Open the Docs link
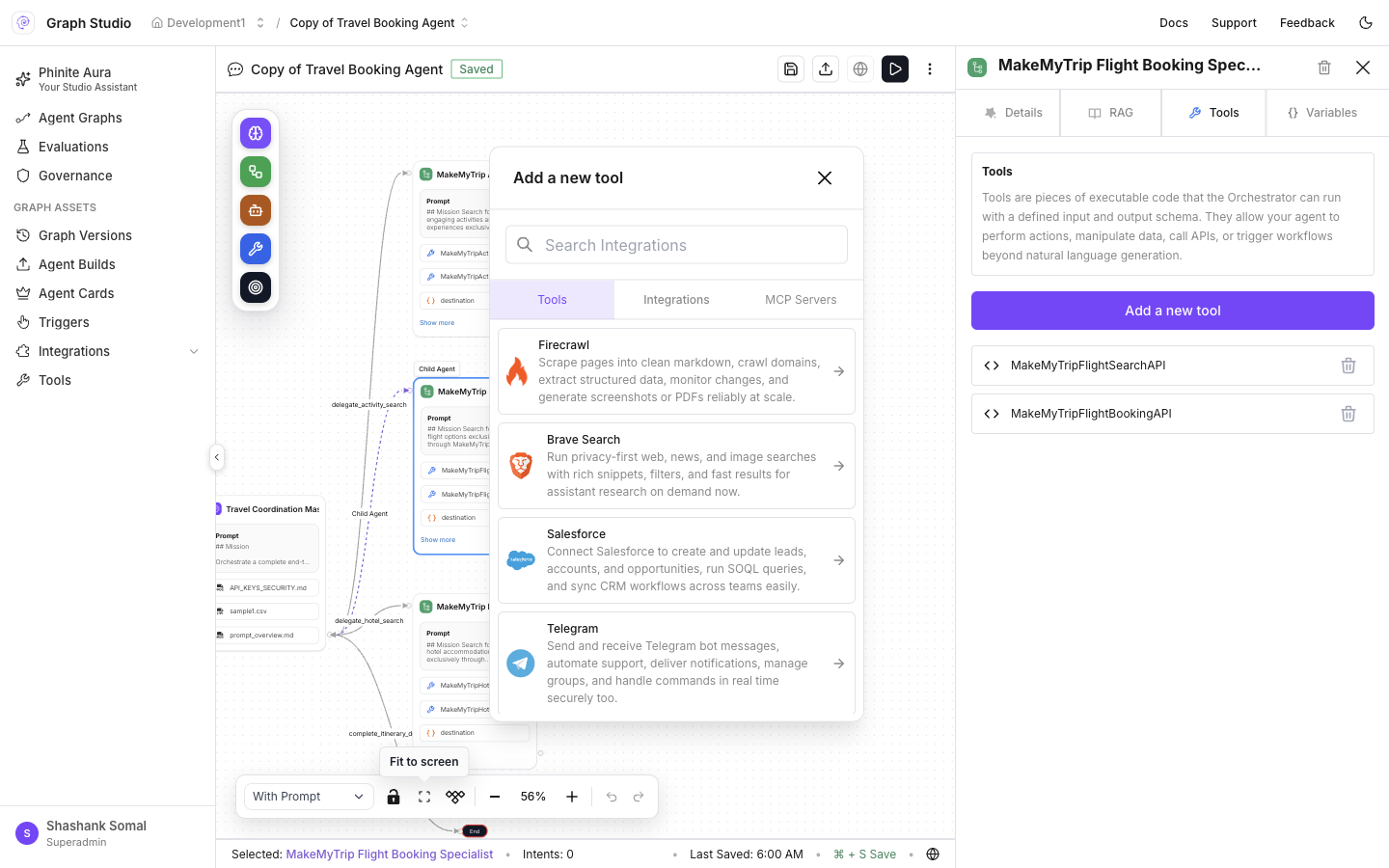 (1174, 23)
